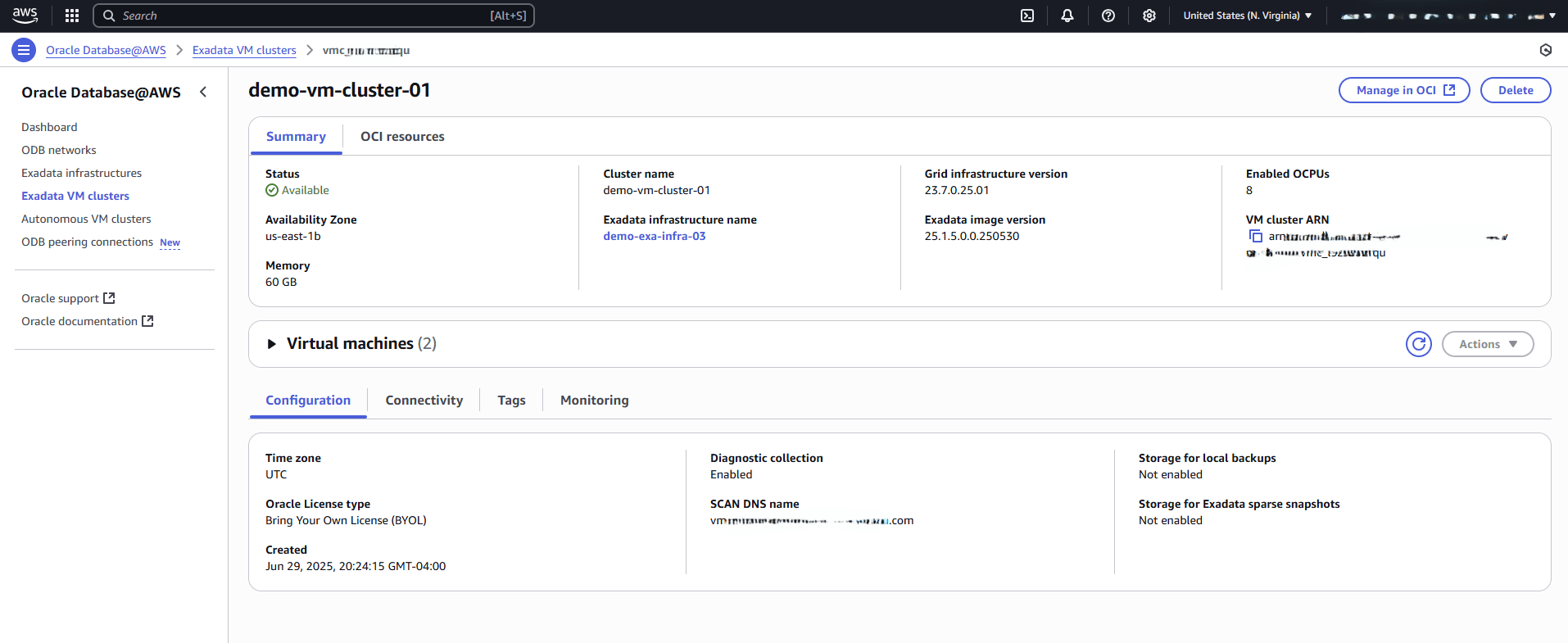Open the Tags tab
Viewport: 1568px width, 643px height.
[x=511, y=401]
